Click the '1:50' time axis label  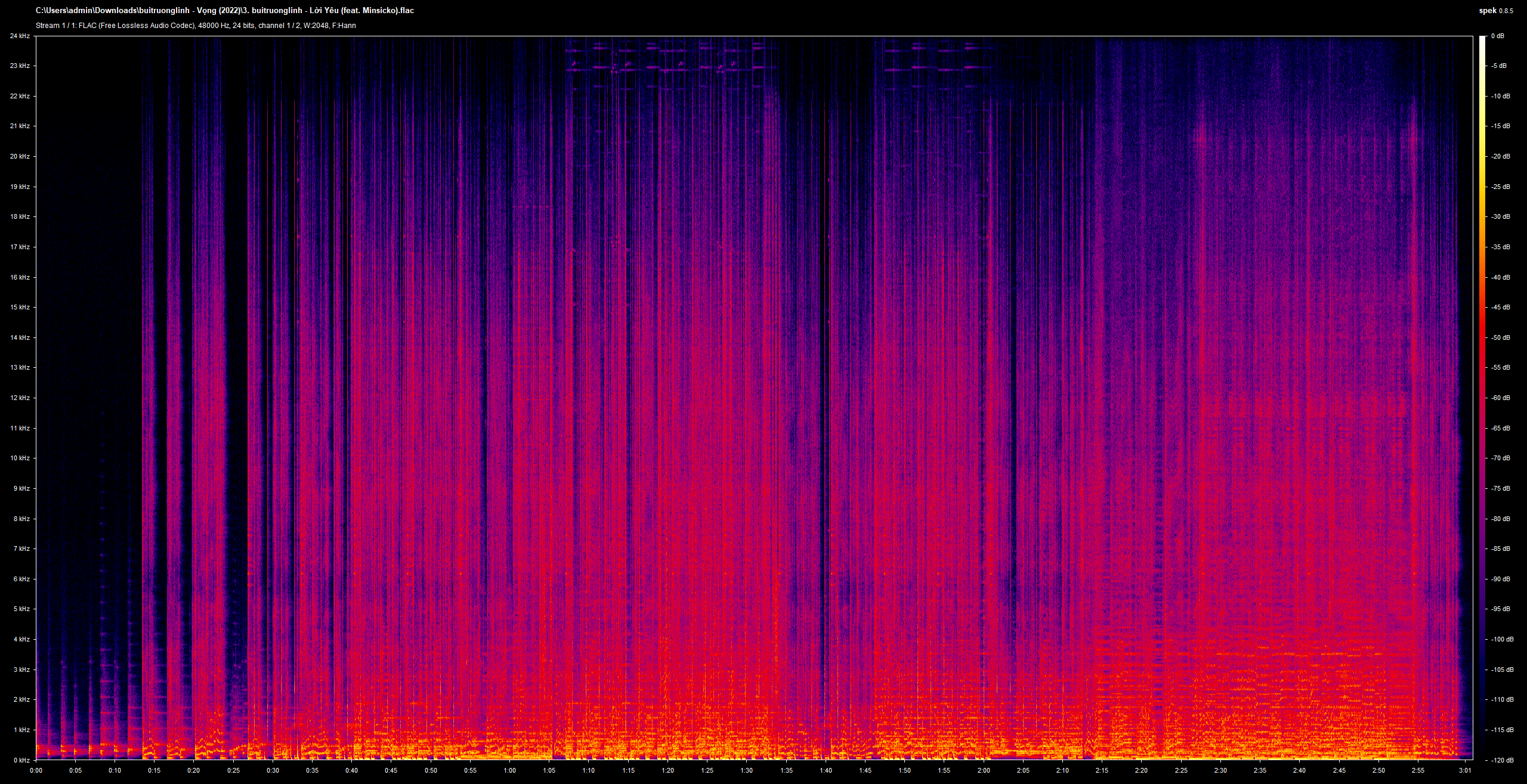(905, 770)
